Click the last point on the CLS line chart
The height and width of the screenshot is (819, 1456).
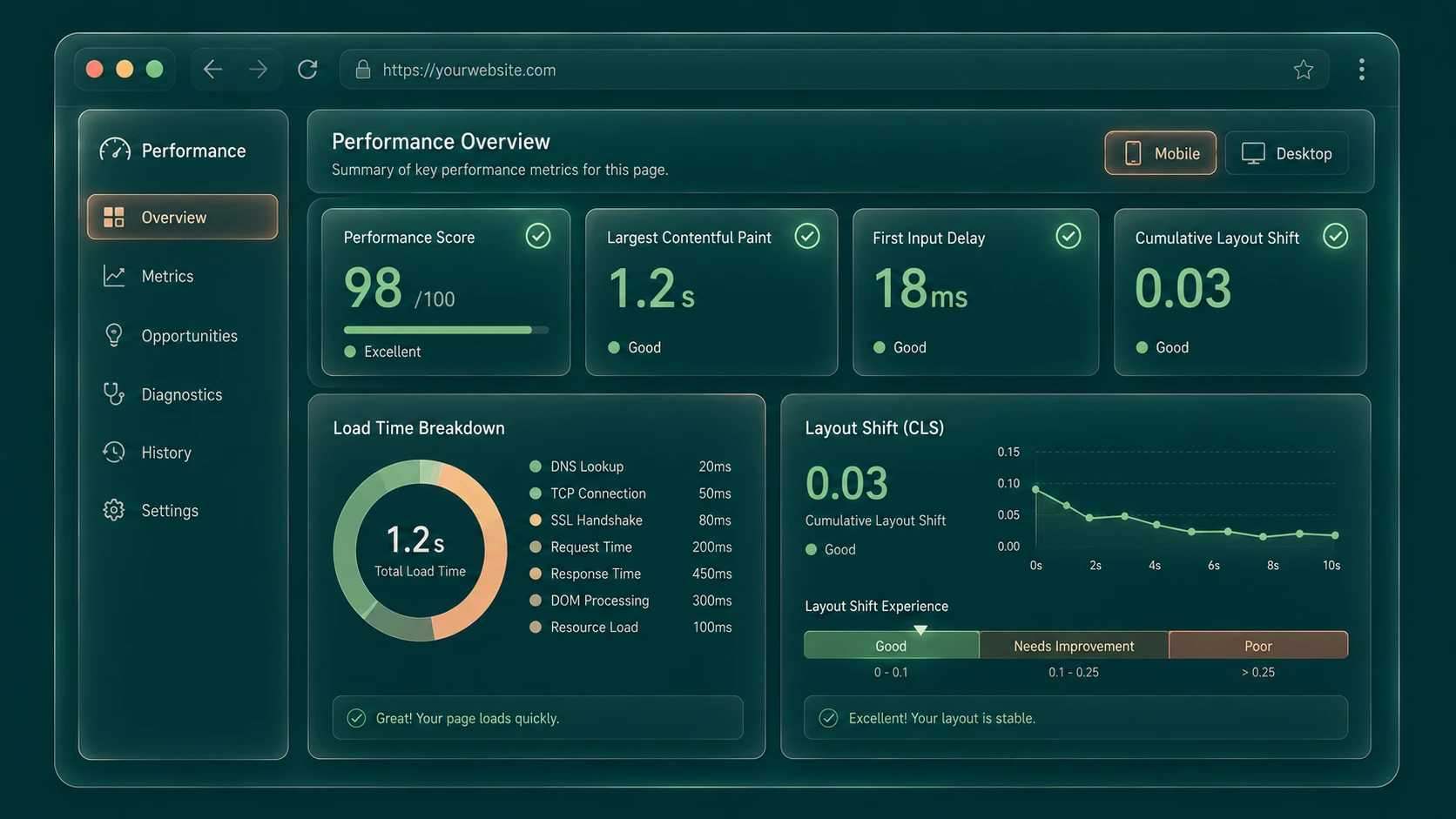coord(1335,535)
